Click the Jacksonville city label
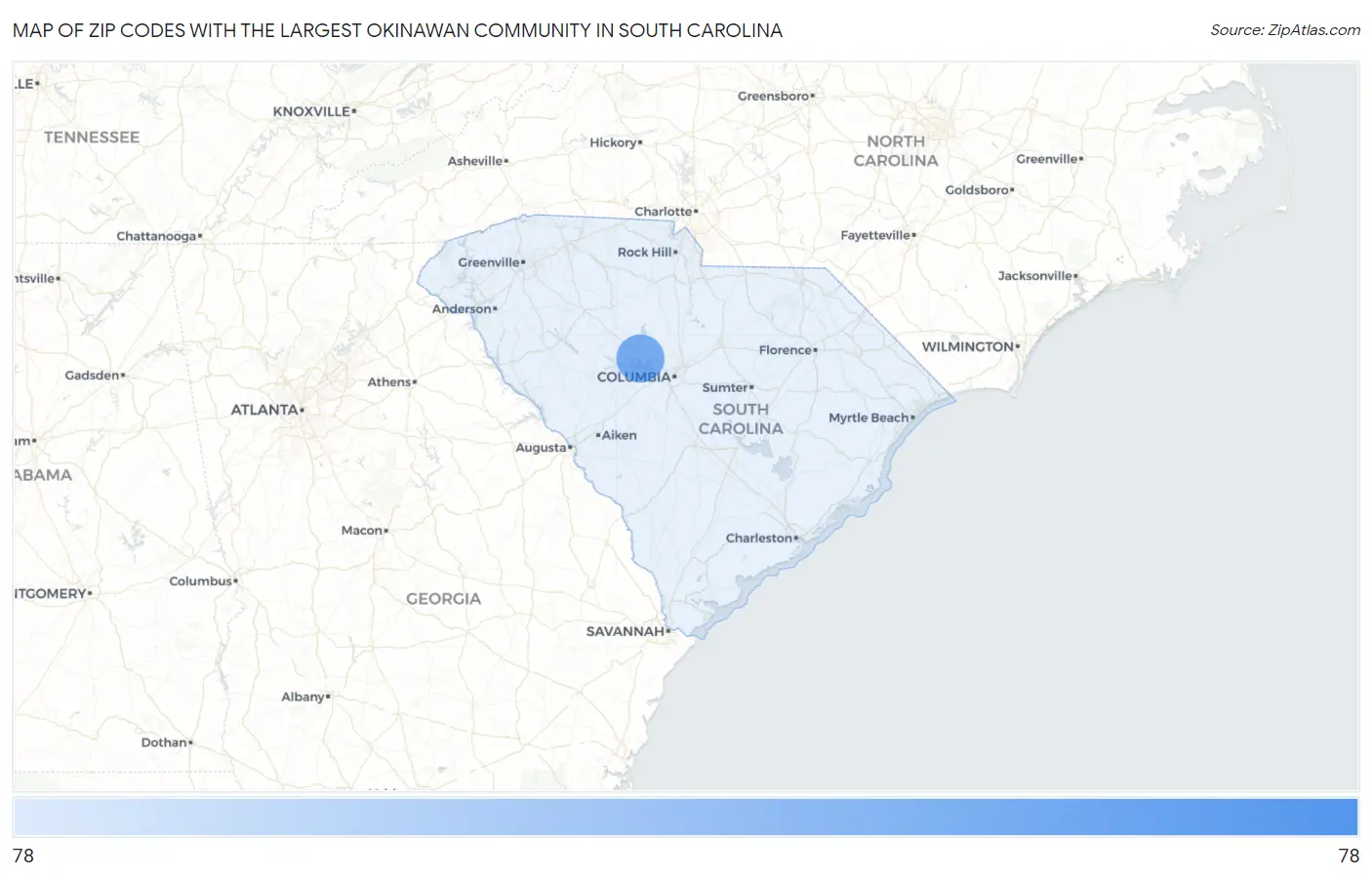Screen dimensions: 1372x877 tap(1035, 276)
